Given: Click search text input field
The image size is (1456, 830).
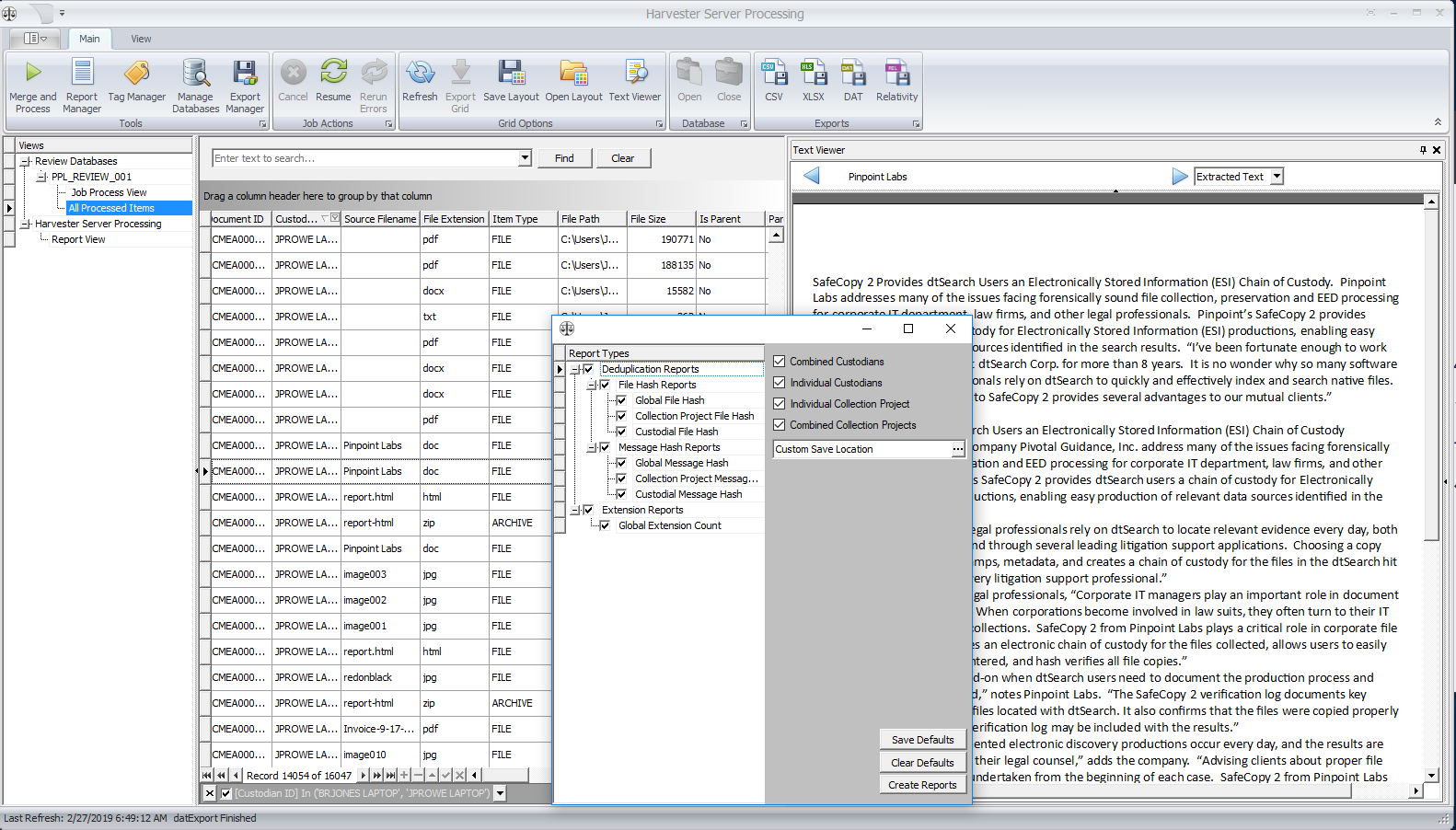Looking at the screenshot, I should pyautogui.click(x=365, y=158).
